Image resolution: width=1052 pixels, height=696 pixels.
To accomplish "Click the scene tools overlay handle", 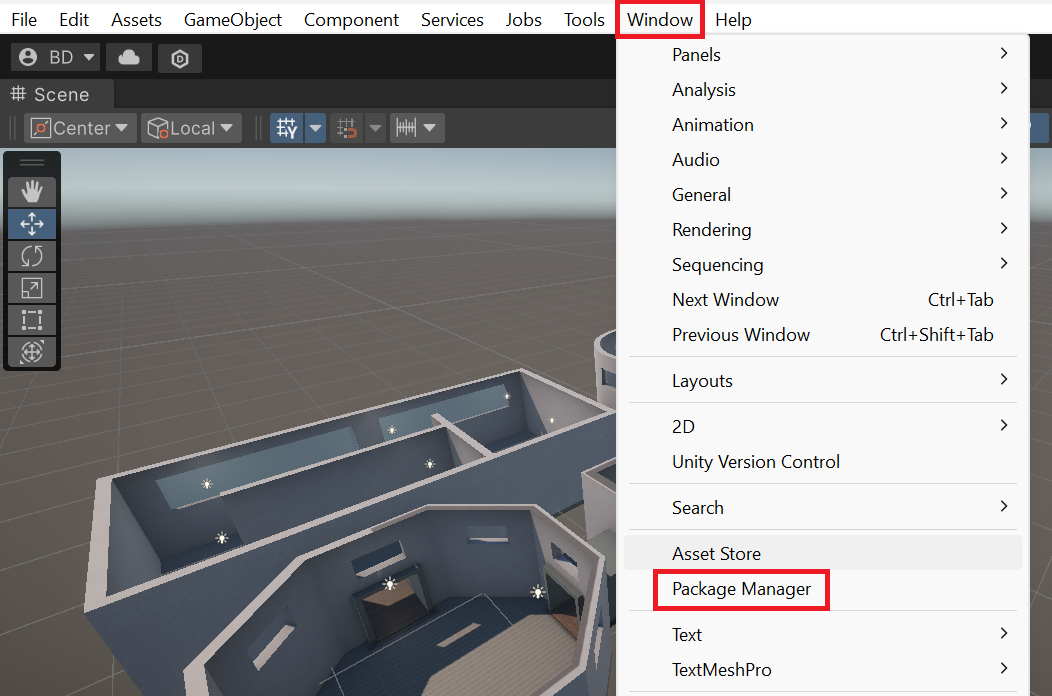I will (x=31, y=161).
